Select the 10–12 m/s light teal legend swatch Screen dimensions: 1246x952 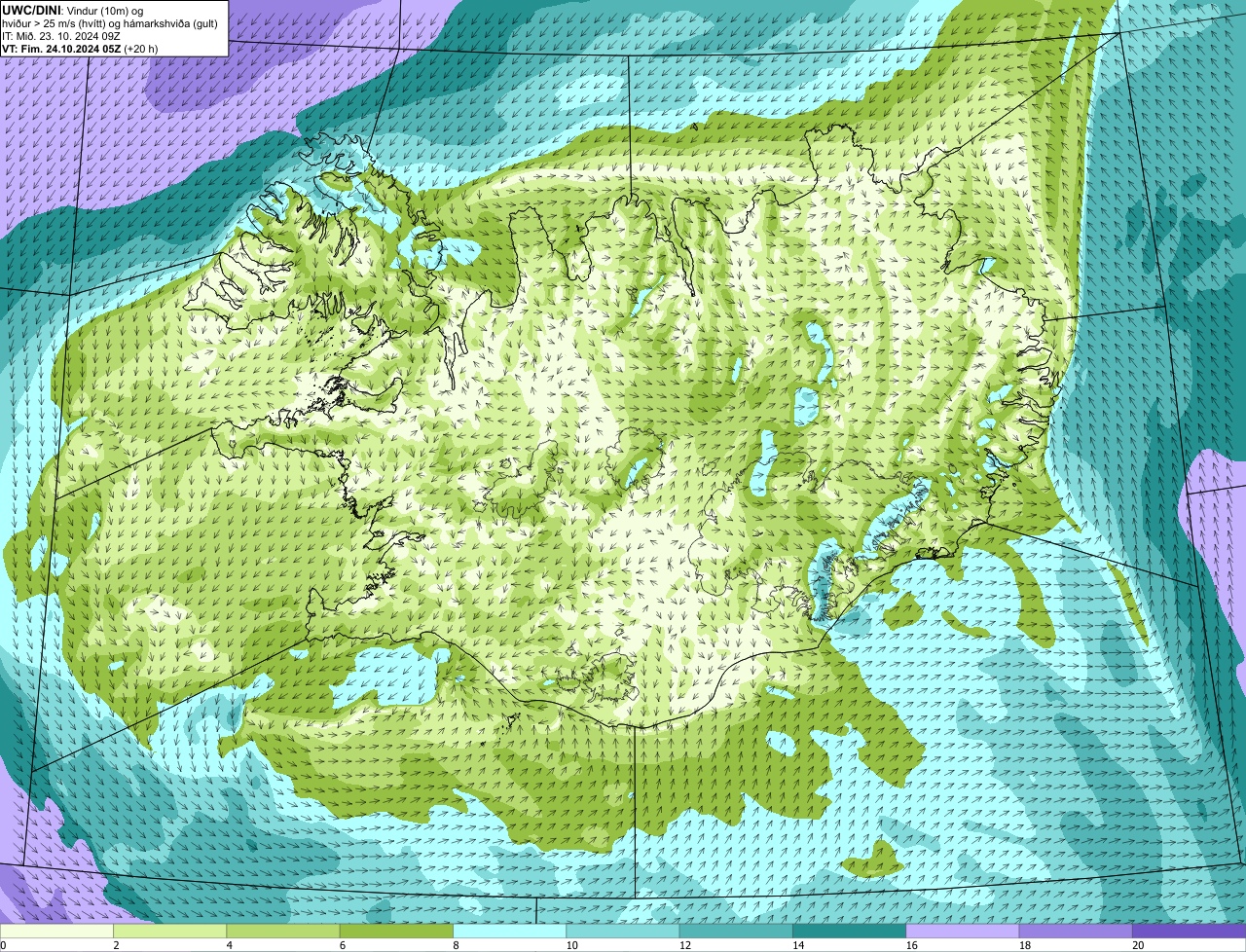pyautogui.click(x=623, y=931)
